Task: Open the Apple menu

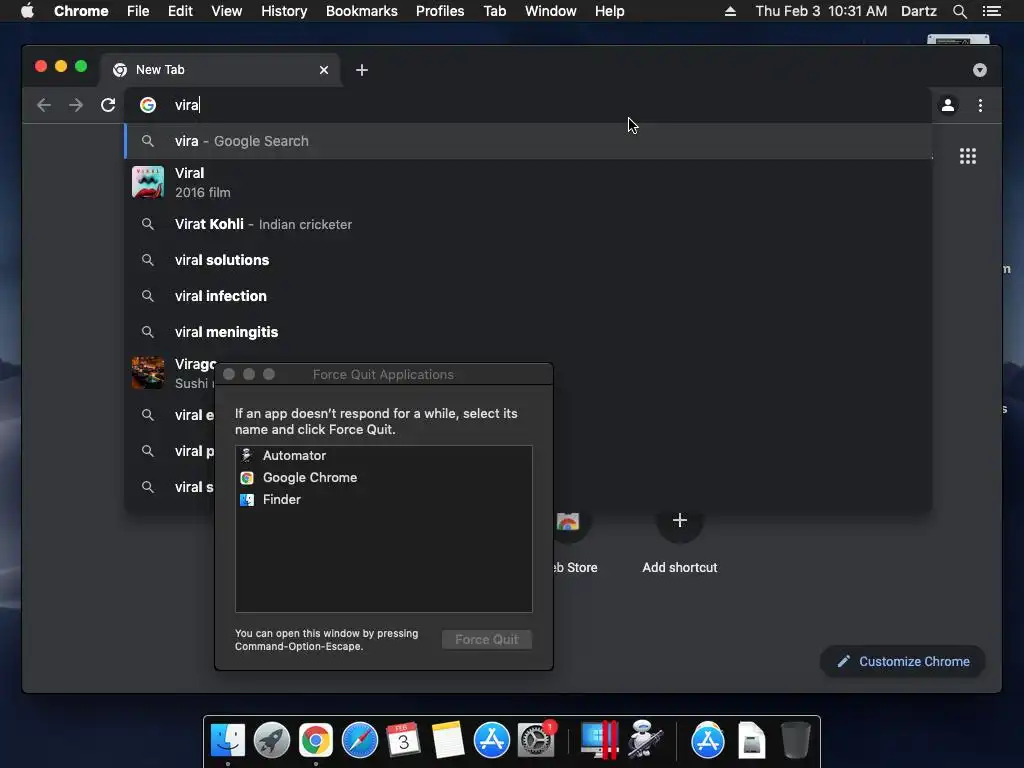Action: (27, 11)
